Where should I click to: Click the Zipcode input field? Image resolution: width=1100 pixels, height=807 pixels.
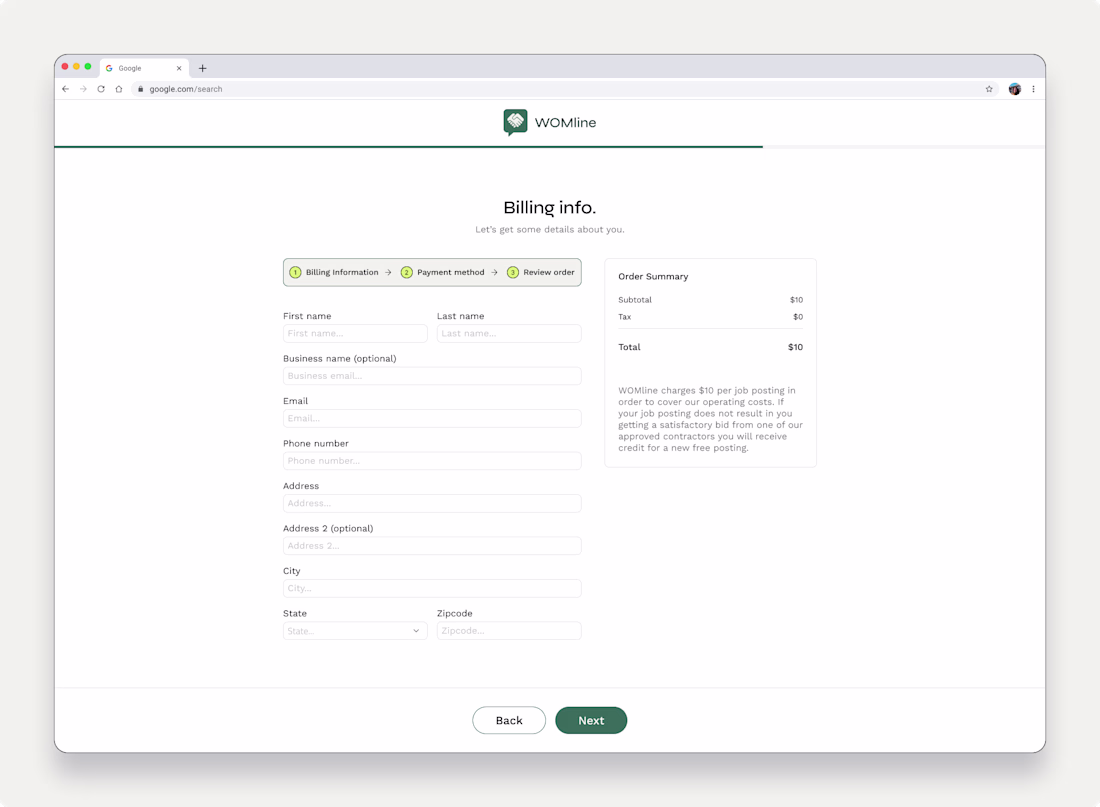click(x=509, y=631)
